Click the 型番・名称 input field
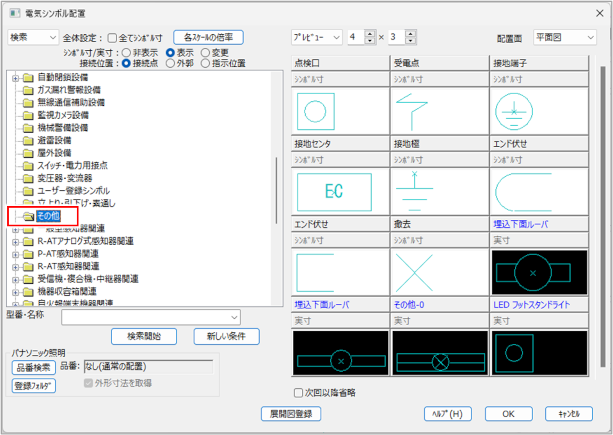The image size is (613, 435). [151, 317]
